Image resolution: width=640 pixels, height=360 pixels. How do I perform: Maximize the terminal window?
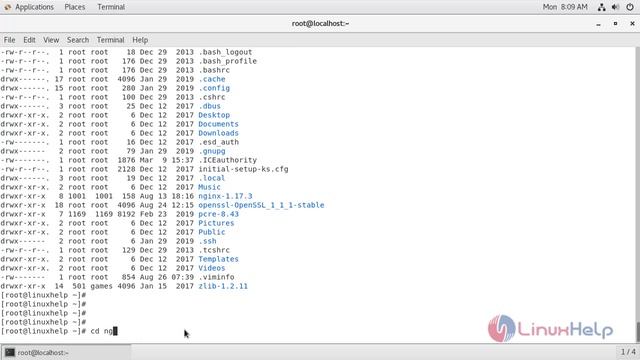616,24
